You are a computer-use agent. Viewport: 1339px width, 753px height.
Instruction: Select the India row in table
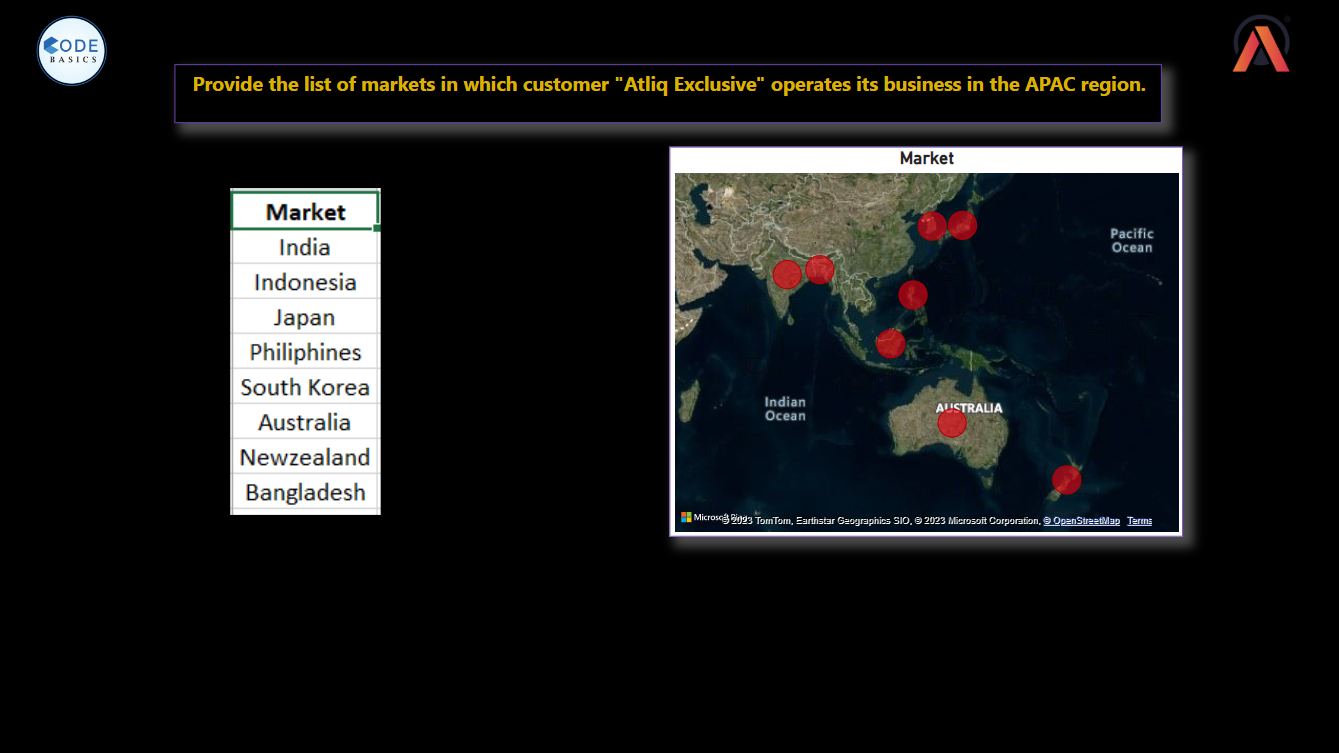[305, 247]
